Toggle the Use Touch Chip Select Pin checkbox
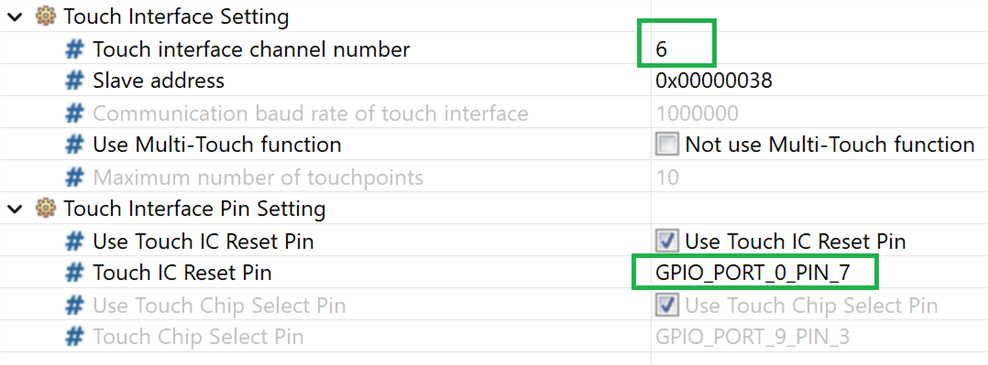Screen dimensions: 988x365 tap(667, 305)
